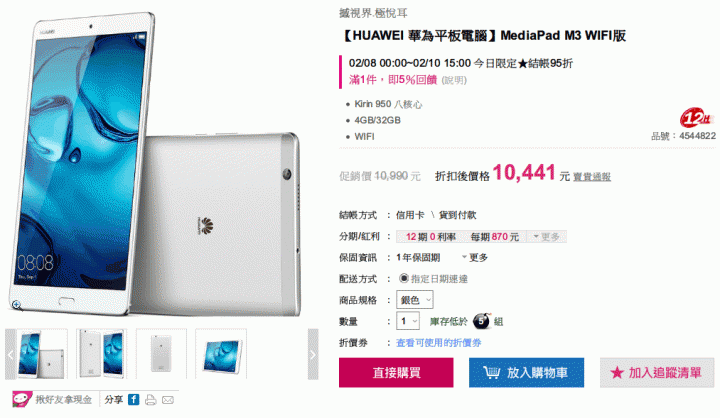Open the 說明 explanation link

pos(454,80)
